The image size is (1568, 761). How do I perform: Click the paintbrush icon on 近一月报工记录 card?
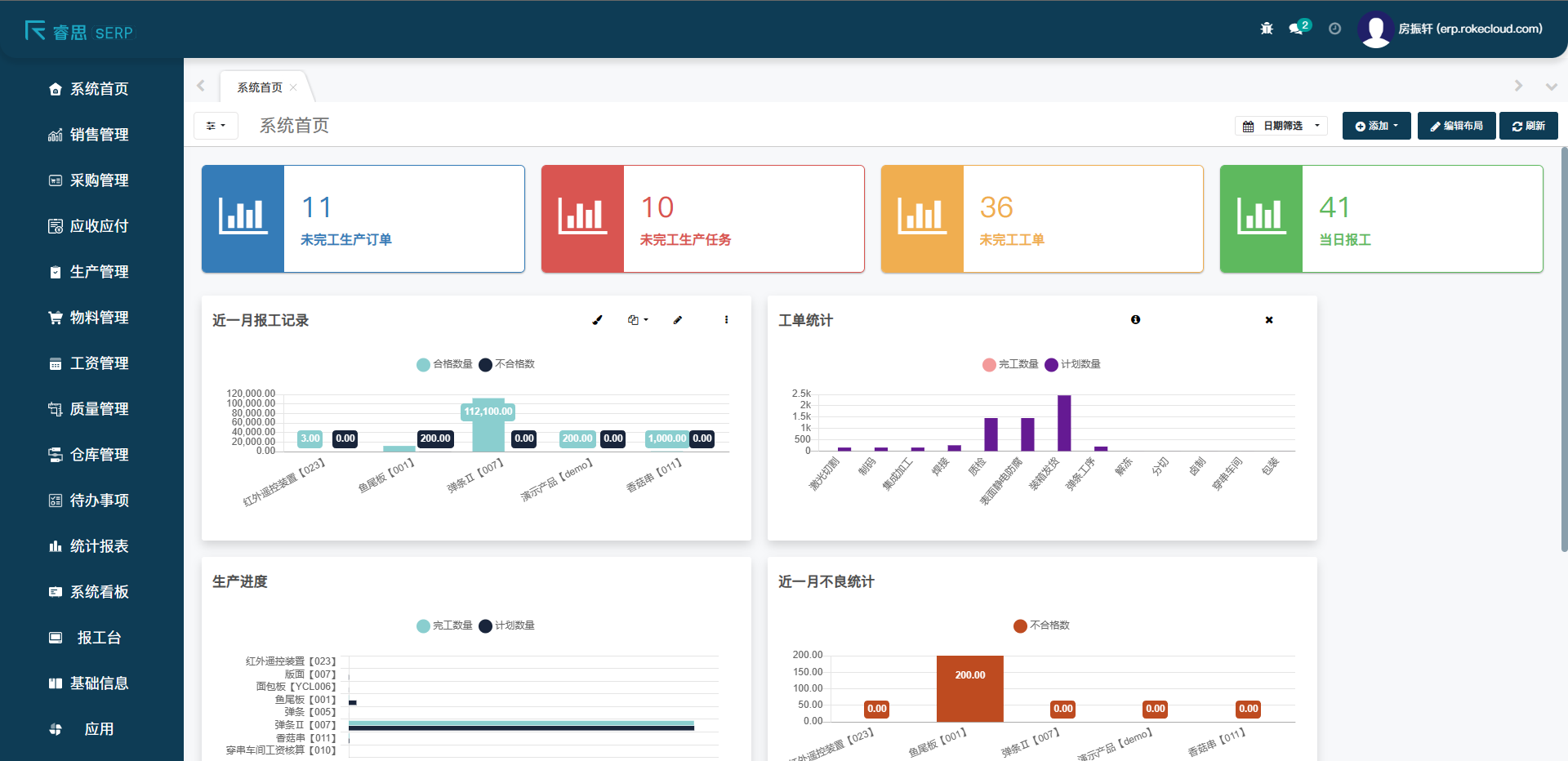click(x=597, y=320)
